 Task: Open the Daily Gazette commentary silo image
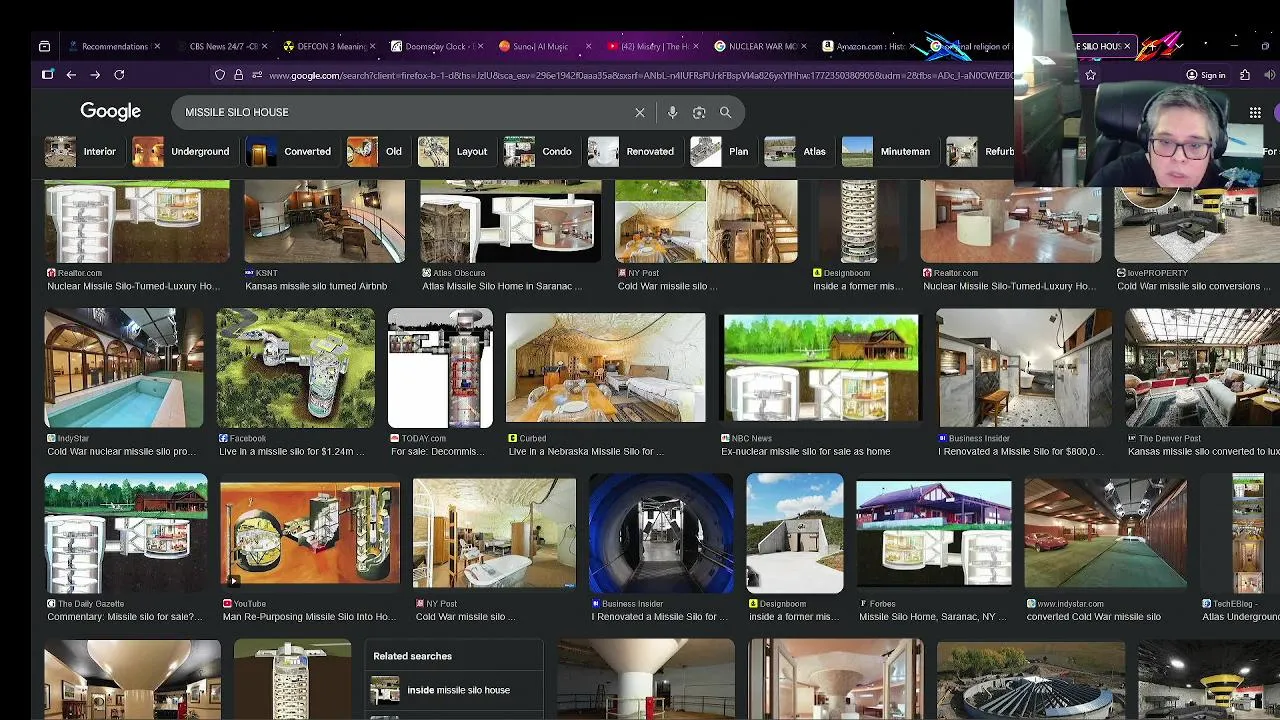[x=126, y=533]
